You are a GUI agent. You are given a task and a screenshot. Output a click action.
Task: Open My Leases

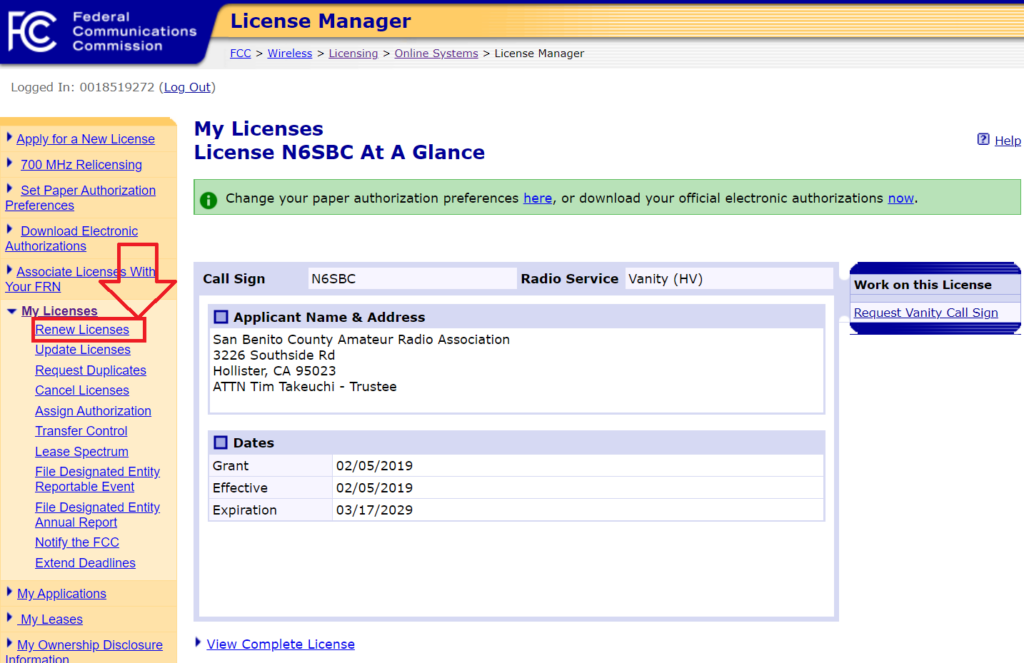(51, 619)
